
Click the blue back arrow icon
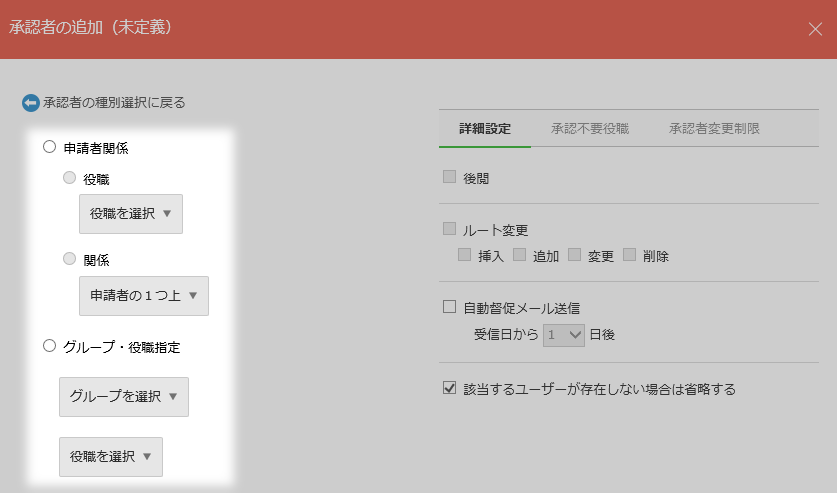pyautogui.click(x=30, y=103)
